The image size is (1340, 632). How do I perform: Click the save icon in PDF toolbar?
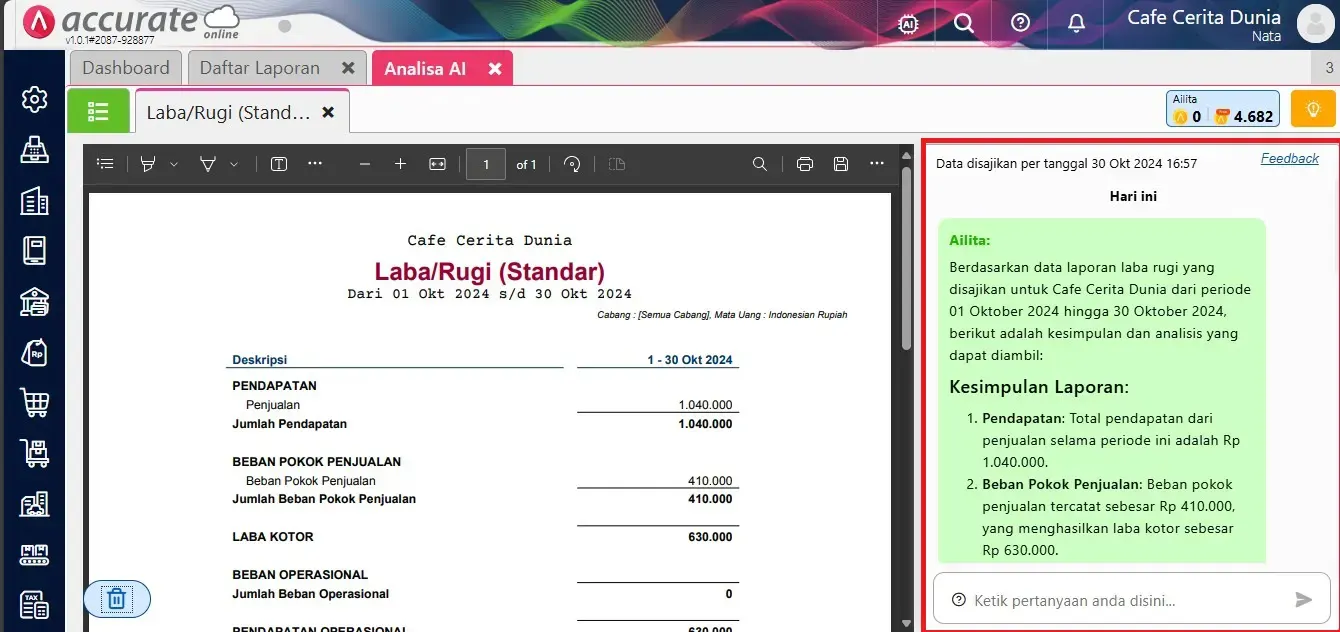click(840, 164)
